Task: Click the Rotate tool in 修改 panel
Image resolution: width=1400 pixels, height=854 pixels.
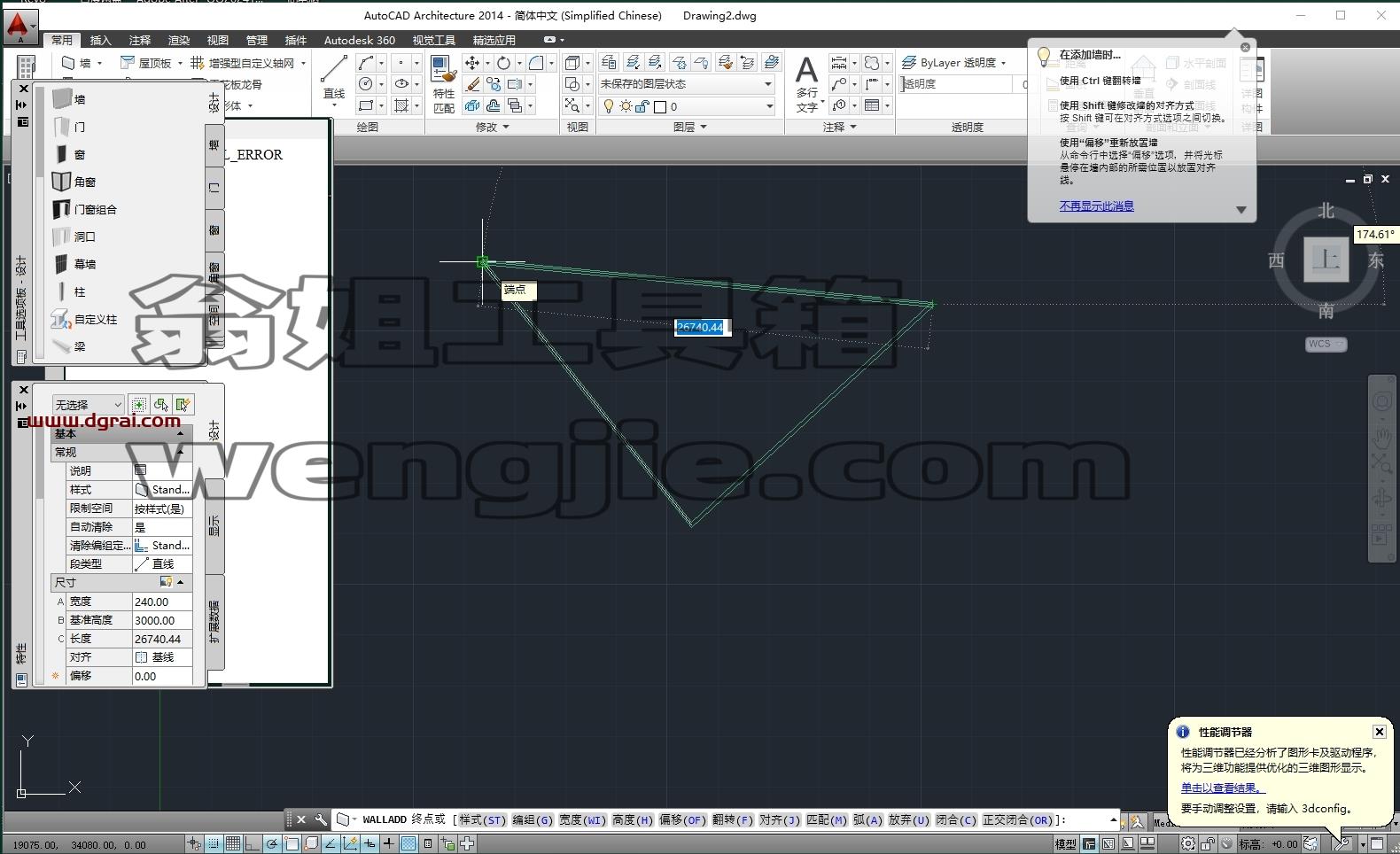Action: coord(503,63)
